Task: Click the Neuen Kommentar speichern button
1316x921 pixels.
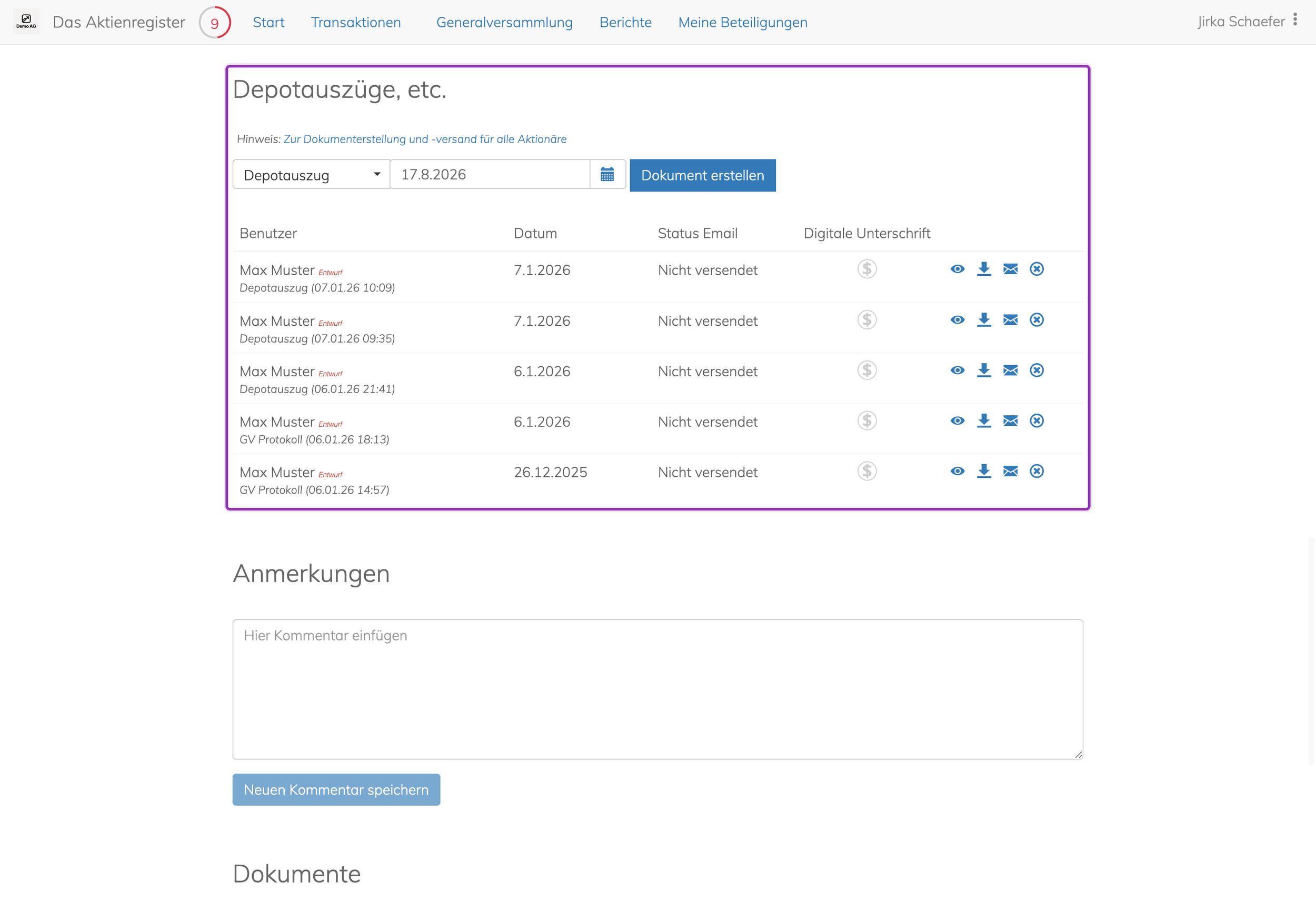Action: (x=336, y=789)
